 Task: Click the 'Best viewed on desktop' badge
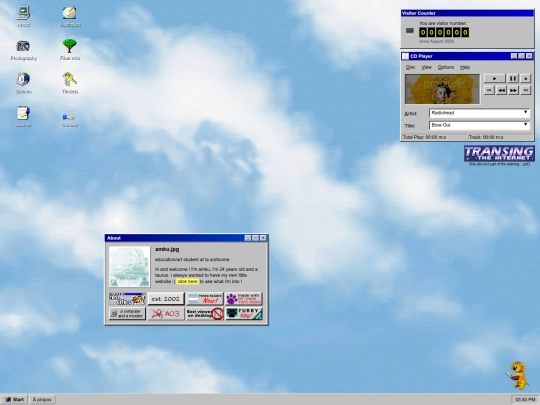pyautogui.click(x=205, y=314)
